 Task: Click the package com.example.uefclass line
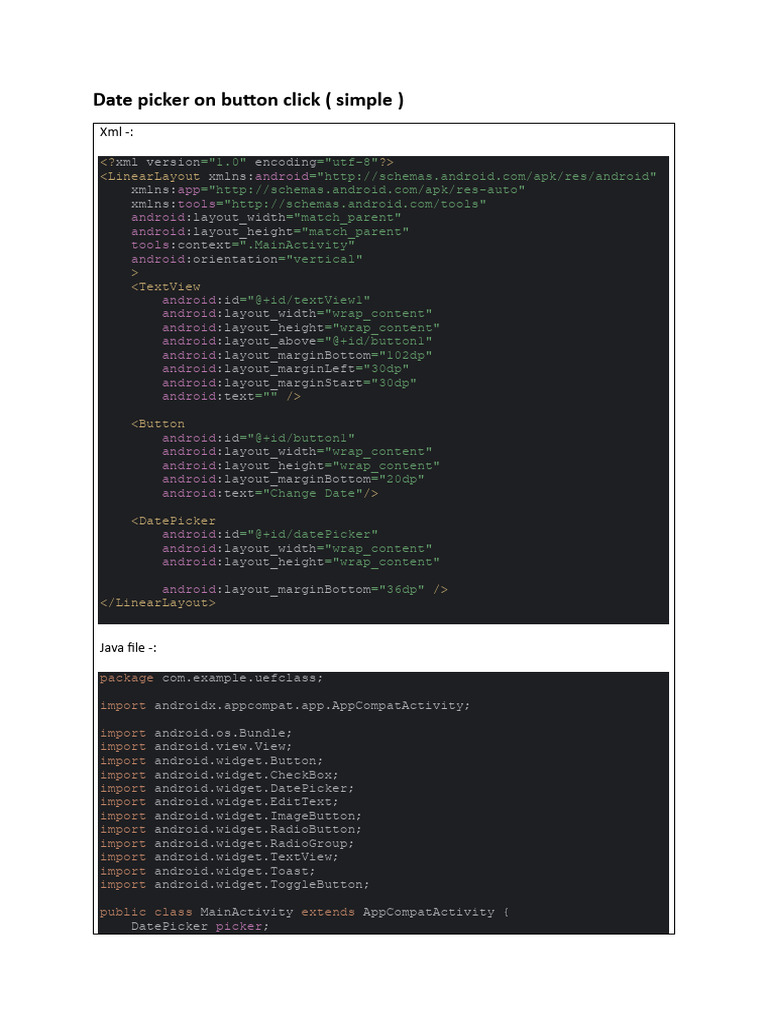(211, 678)
